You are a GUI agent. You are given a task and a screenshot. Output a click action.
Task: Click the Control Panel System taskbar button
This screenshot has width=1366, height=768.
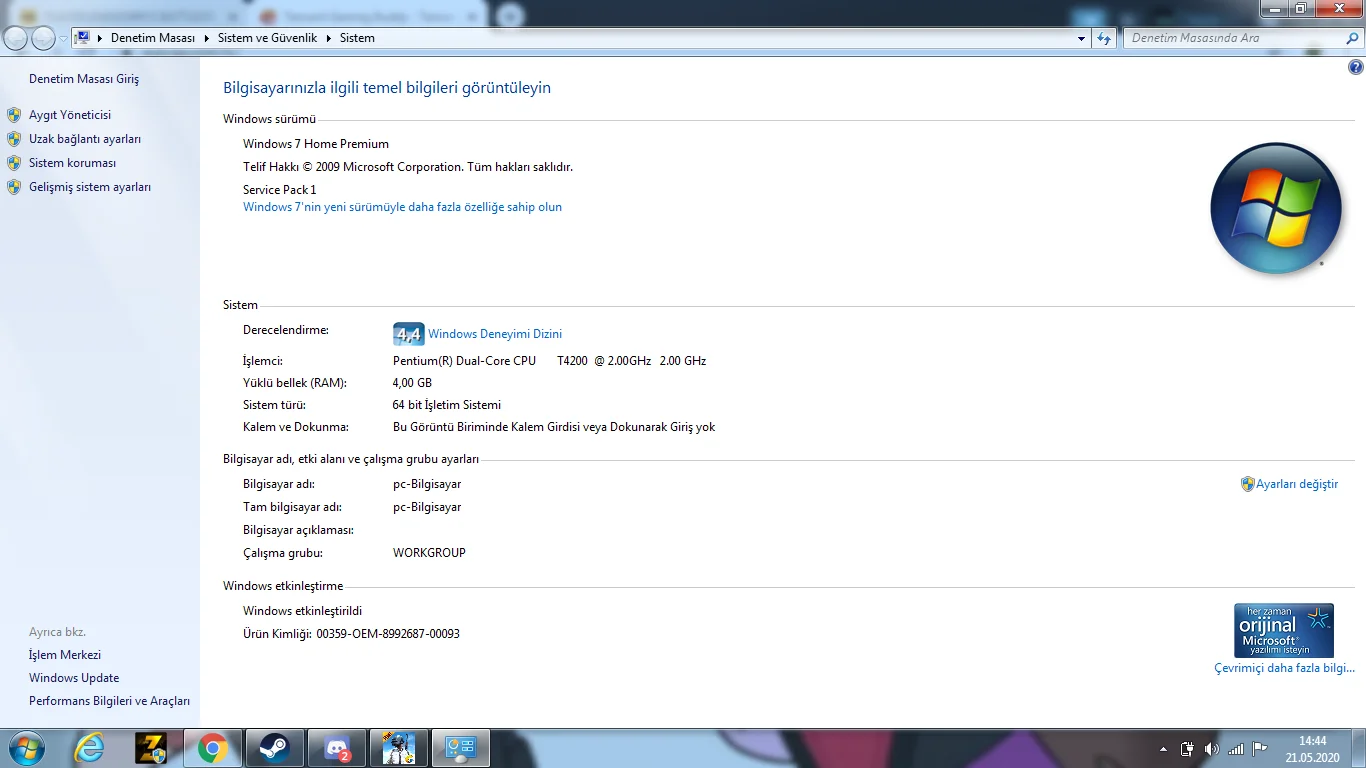click(461, 748)
